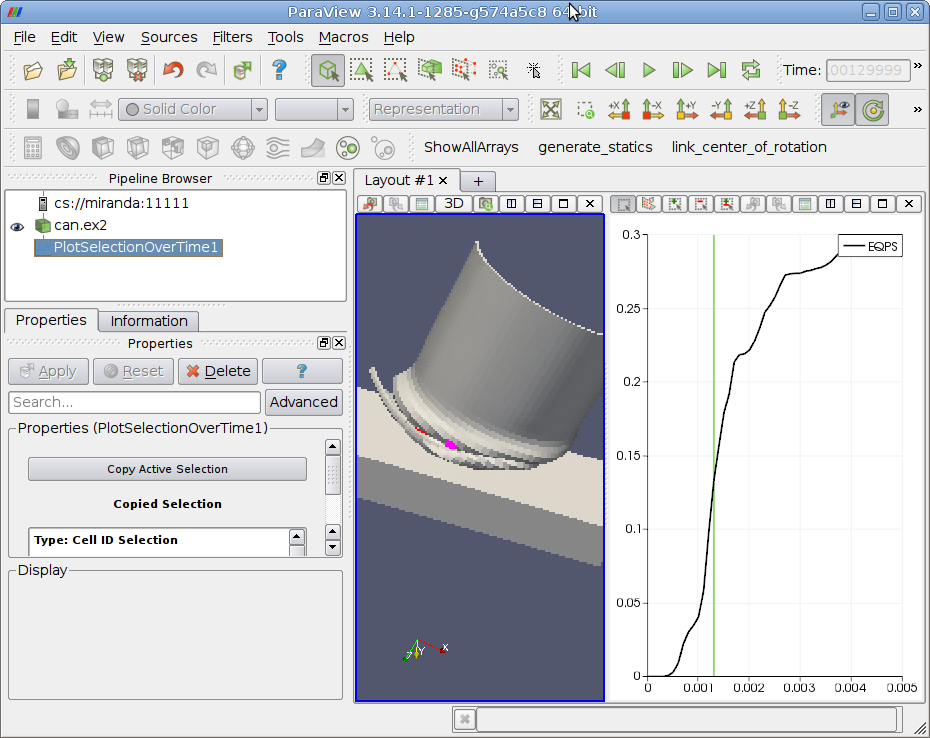
Task: Select the cs://miranda:11111 server entry
Action: [121, 203]
